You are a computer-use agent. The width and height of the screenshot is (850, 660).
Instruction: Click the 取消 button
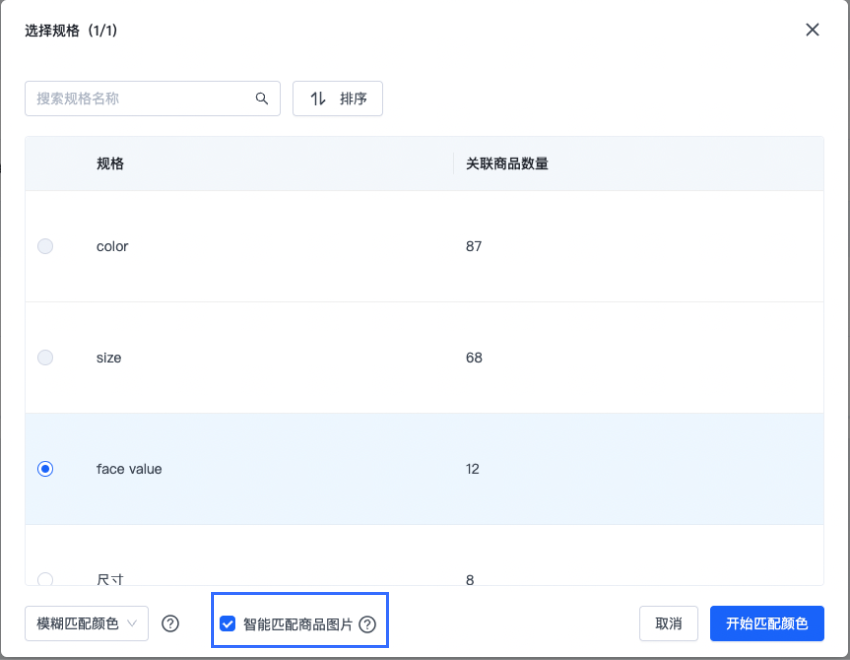(x=668, y=624)
